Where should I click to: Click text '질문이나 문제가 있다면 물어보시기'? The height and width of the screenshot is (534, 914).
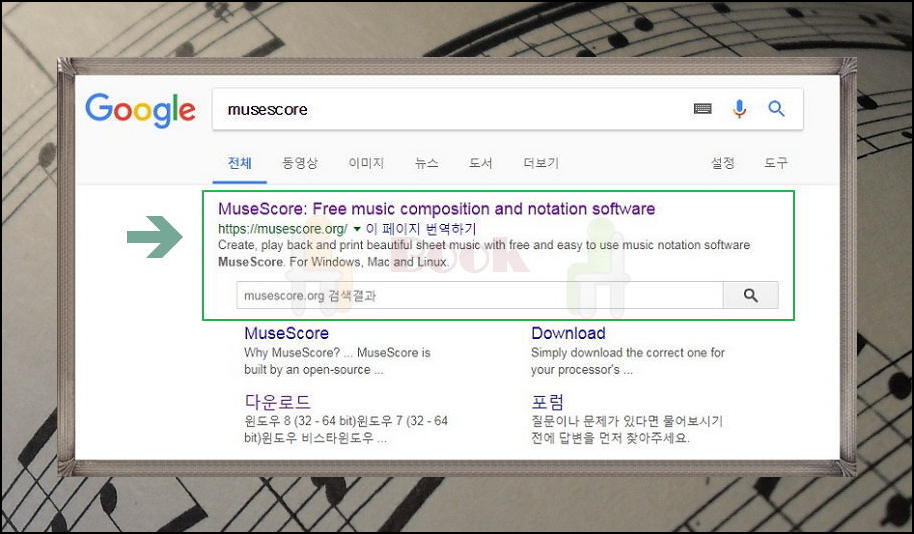click(x=627, y=421)
